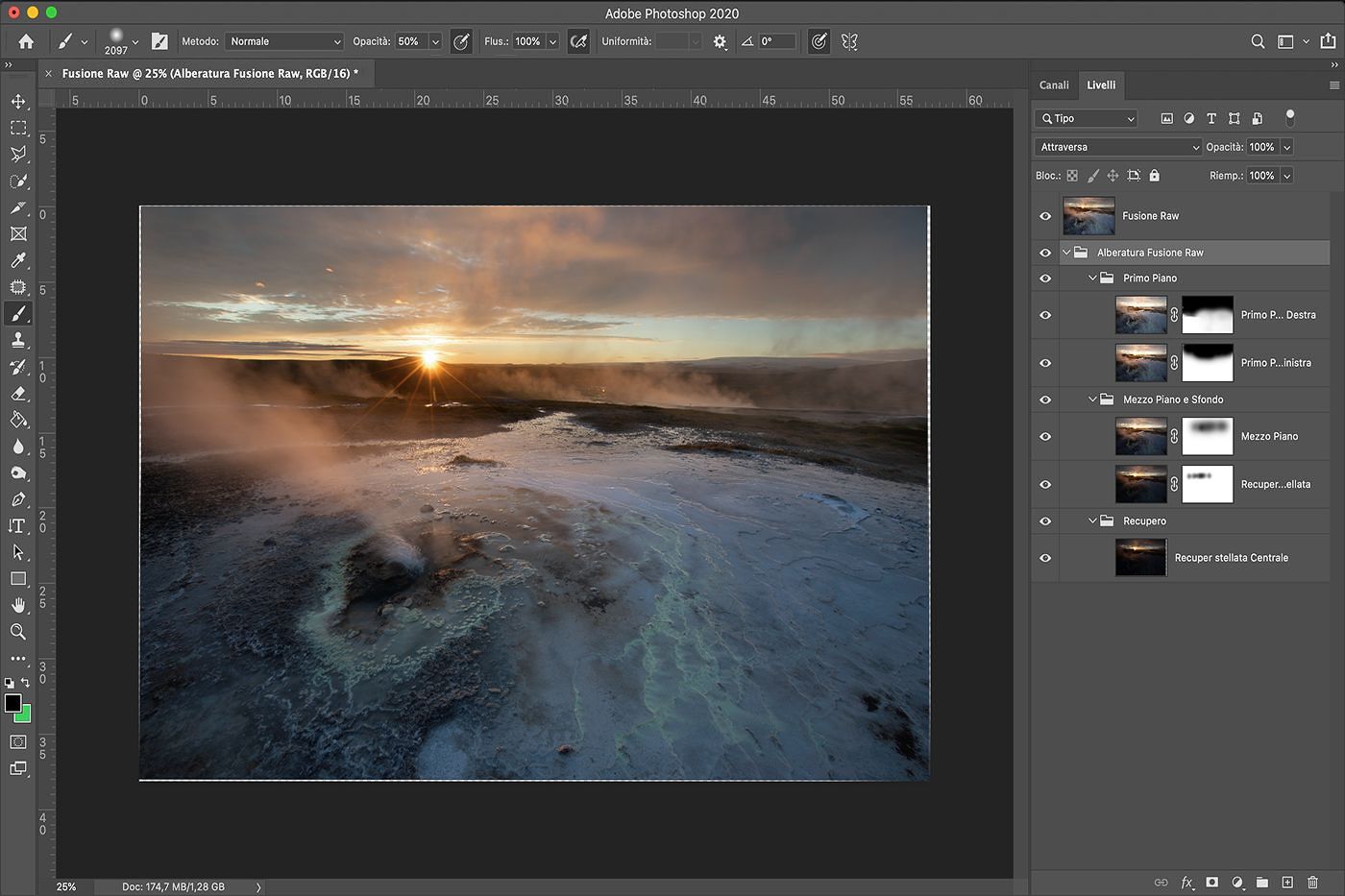This screenshot has width=1345, height=896.
Task: Select the Rectangle shape tool
Action: [18, 579]
